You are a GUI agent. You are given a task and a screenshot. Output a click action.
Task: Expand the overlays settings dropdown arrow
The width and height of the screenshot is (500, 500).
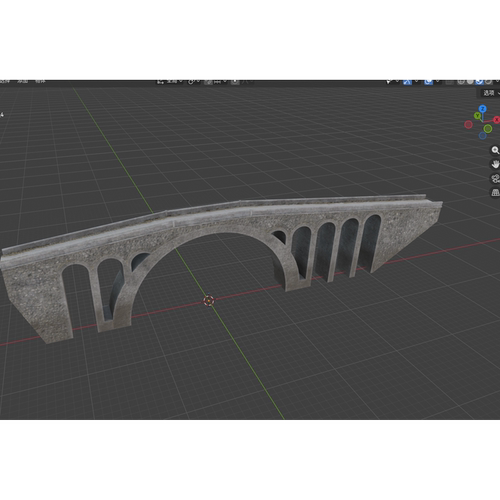437,81
